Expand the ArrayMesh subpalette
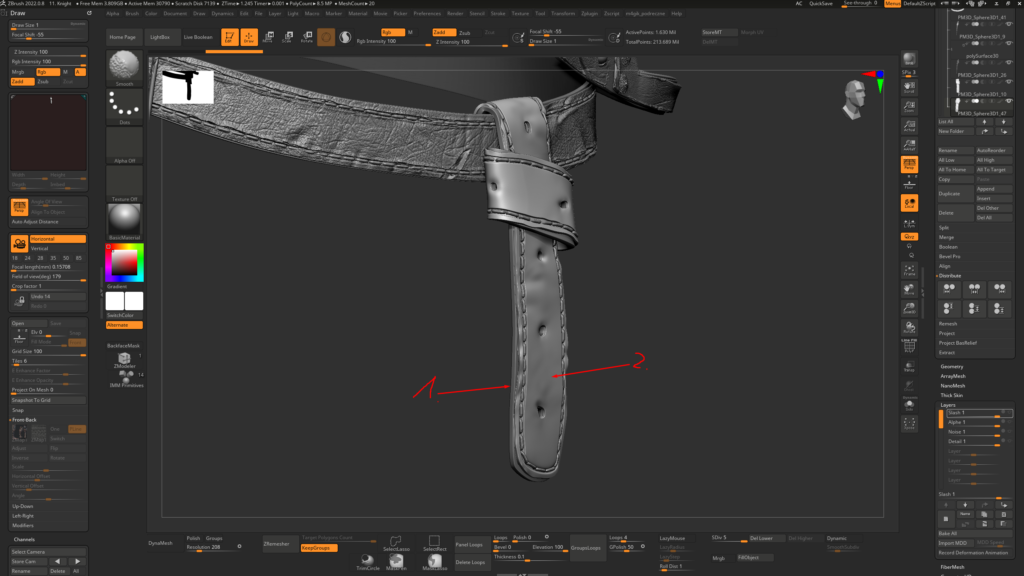Screen dimensions: 1024x576 coord(953,376)
